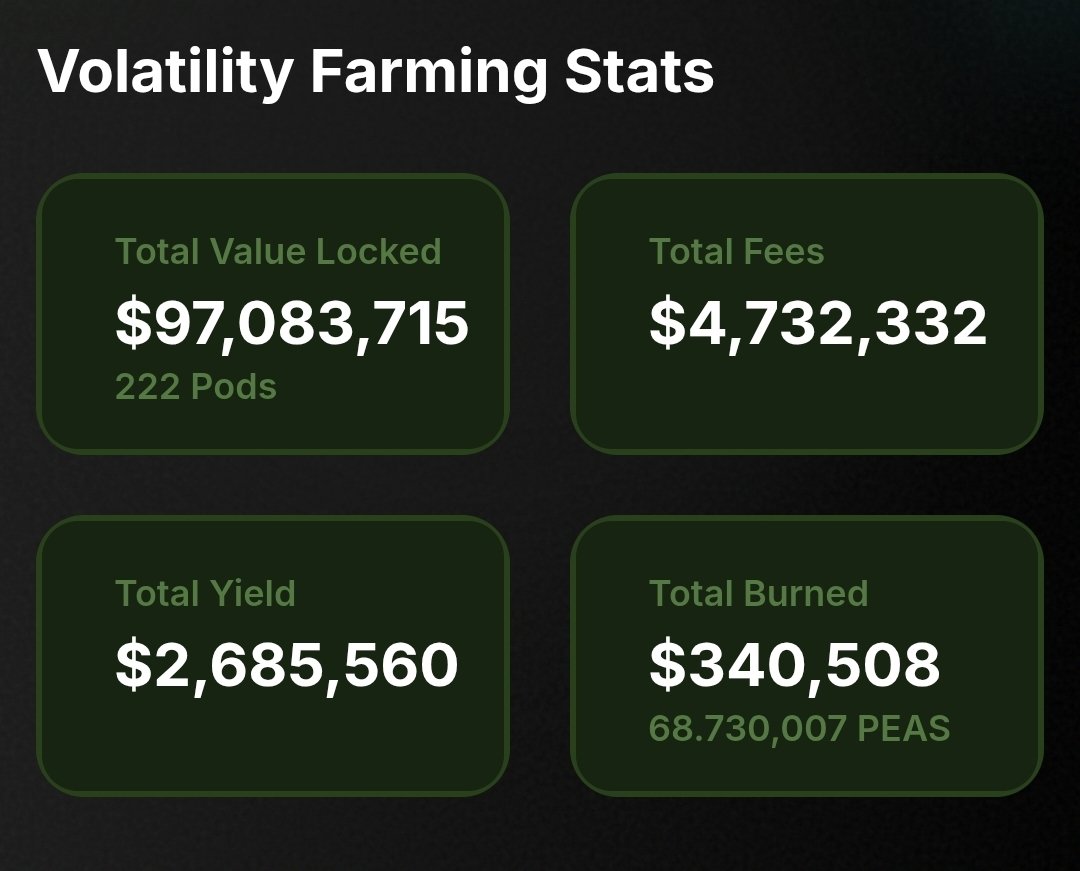
Task: Click the $2,685,560 yield amount
Action: click(287, 665)
